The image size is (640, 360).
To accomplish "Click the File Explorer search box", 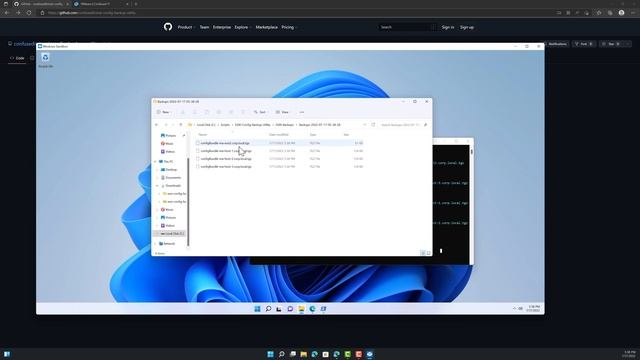I will [x=404, y=124].
